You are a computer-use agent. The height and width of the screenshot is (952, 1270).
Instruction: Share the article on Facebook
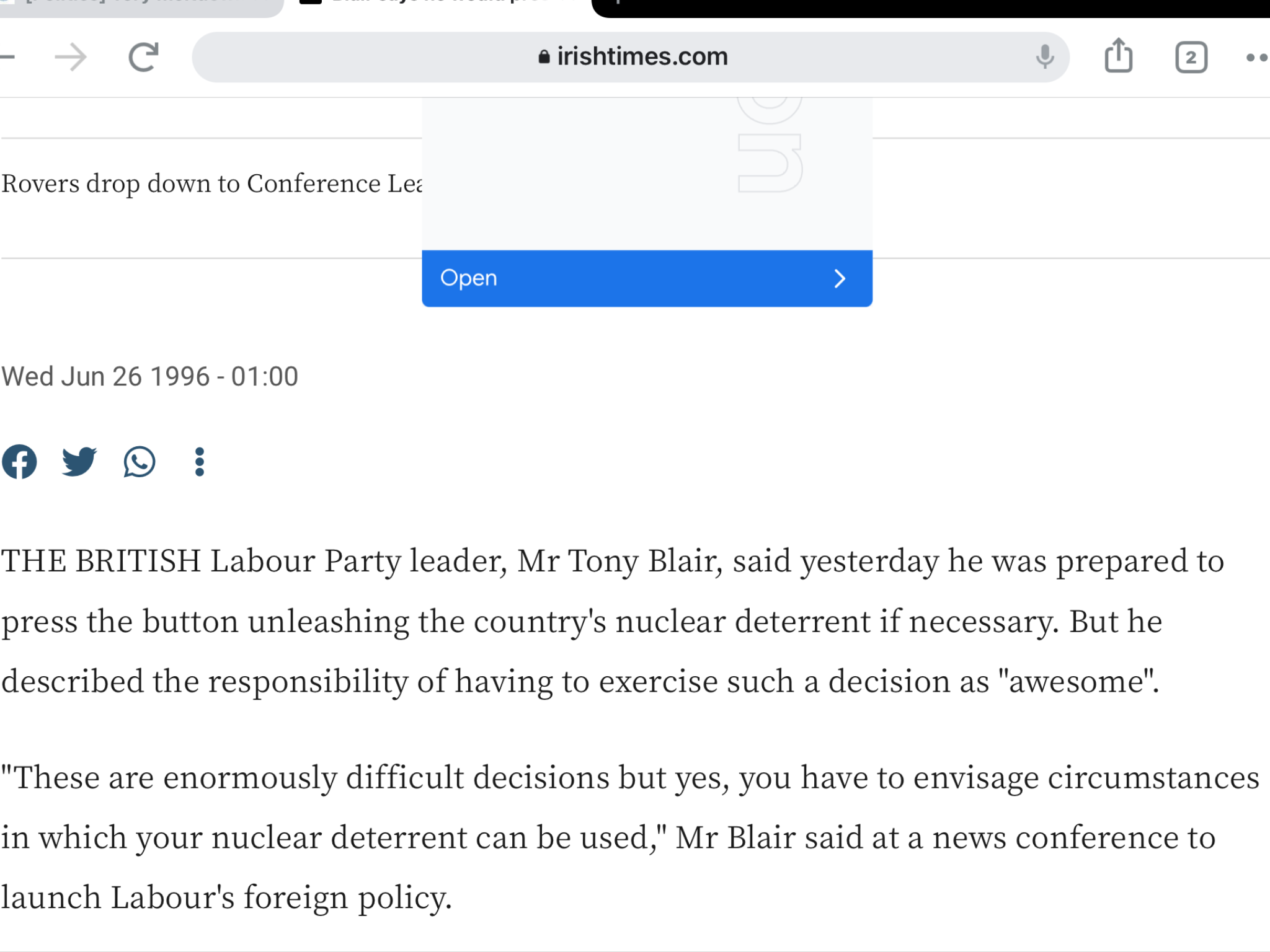(x=19, y=462)
